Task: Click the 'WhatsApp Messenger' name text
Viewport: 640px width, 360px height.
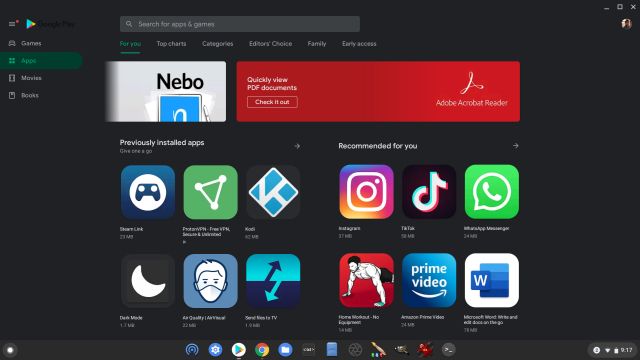Action: [487, 229]
